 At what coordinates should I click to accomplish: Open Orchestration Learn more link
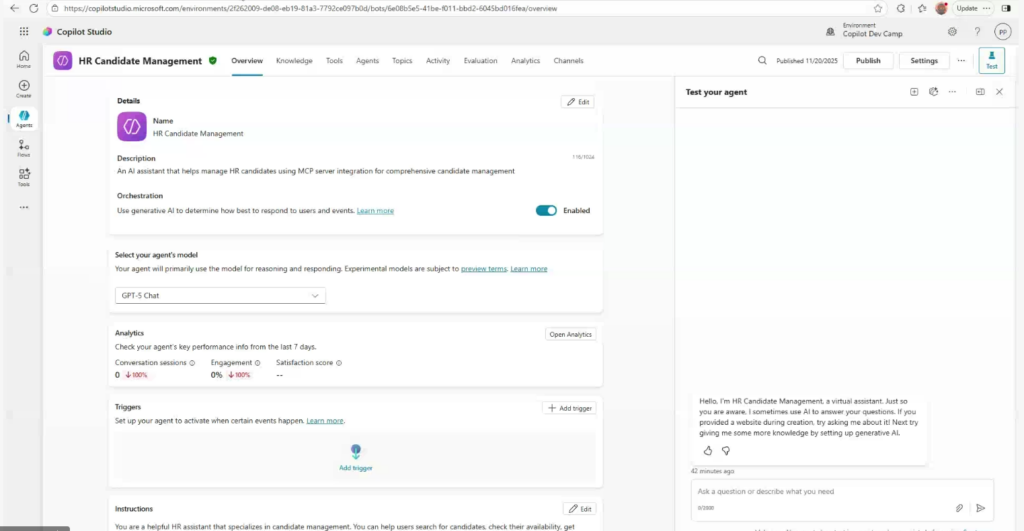click(x=375, y=210)
